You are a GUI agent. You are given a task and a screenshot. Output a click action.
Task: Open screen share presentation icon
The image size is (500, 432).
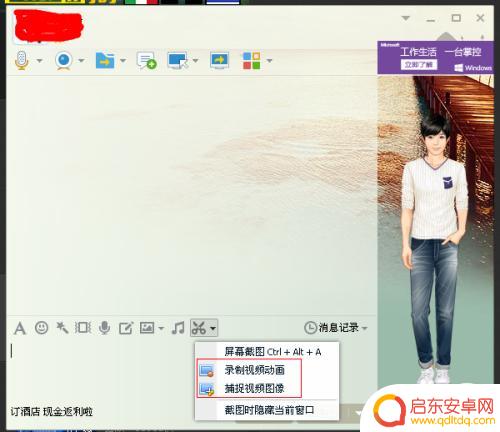pyautogui.click(x=219, y=61)
